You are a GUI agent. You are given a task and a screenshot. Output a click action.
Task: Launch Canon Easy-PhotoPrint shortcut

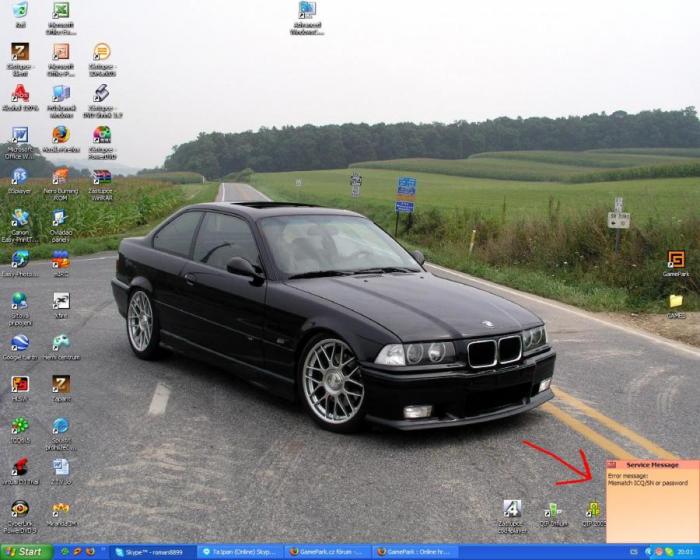click(x=20, y=259)
